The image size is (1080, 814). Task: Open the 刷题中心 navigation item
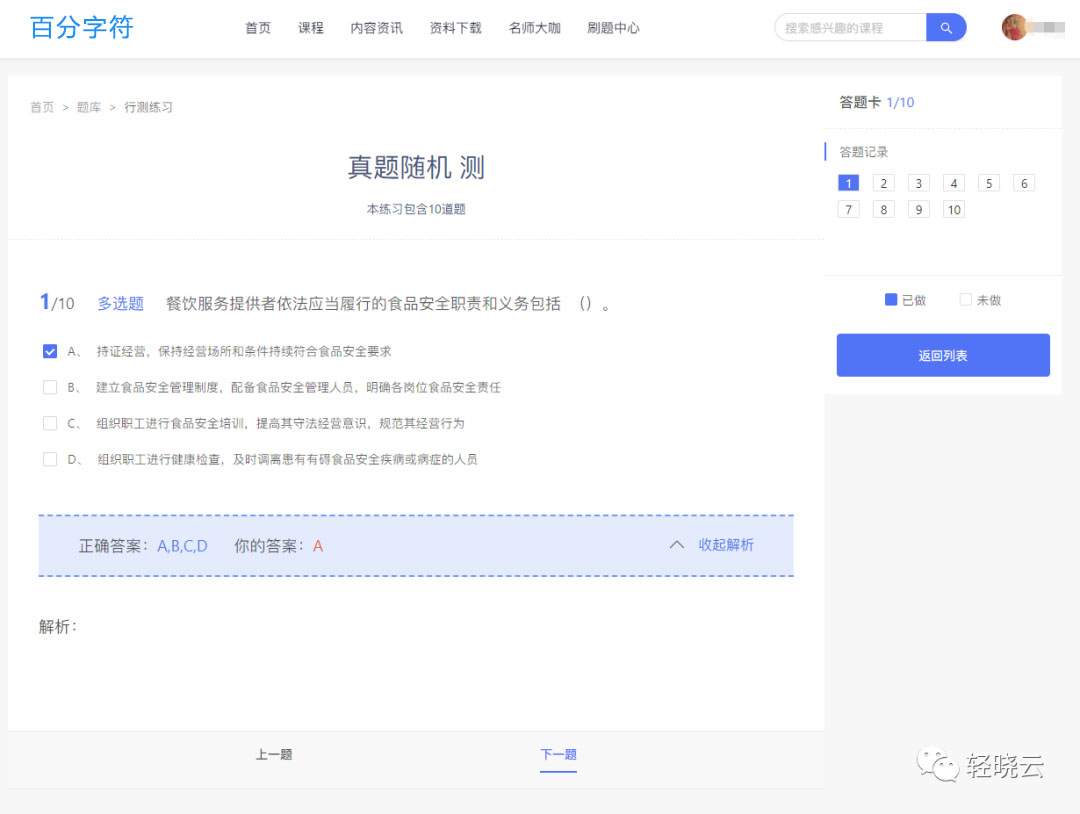click(x=613, y=28)
